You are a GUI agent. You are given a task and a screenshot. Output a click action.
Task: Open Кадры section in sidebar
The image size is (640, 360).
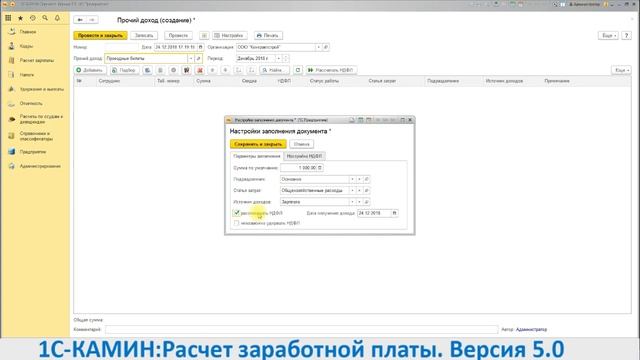click(26, 47)
